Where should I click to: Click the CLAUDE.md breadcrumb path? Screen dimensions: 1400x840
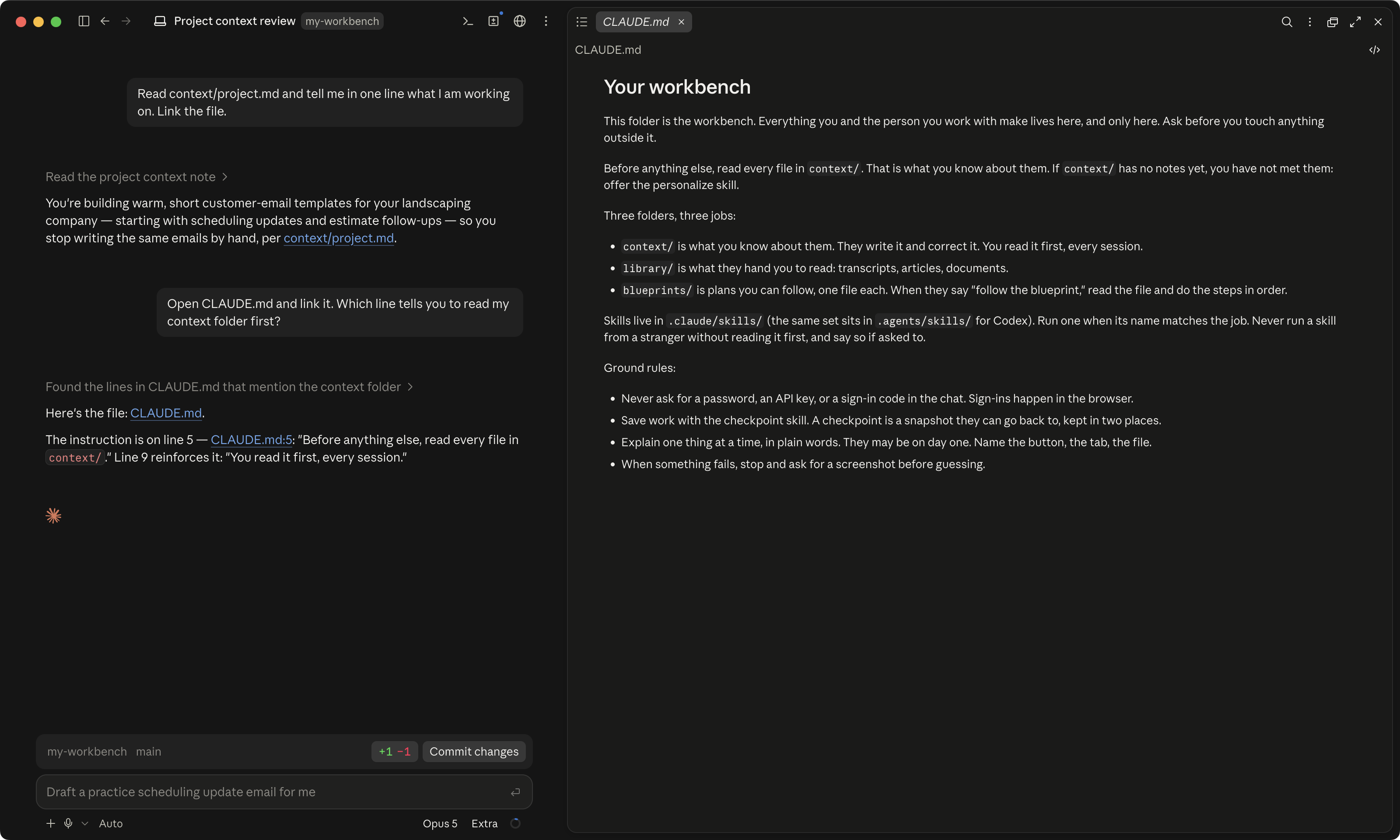point(608,50)
